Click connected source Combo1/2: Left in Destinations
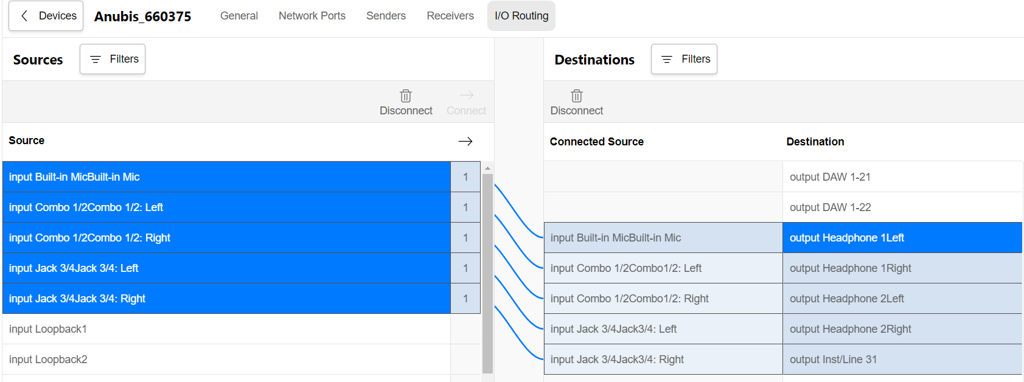The height and width of the screenshot is (382, 1024). click(663, 268)
